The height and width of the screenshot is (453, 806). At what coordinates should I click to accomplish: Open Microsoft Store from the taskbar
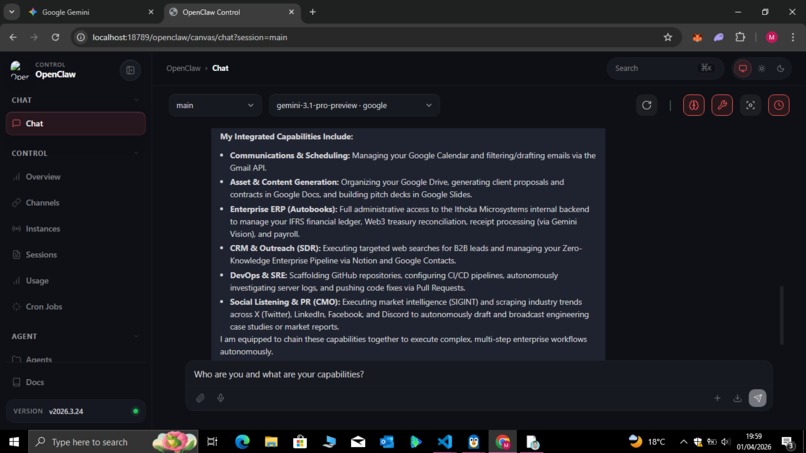pyautogui.click(x=300, y=442)
